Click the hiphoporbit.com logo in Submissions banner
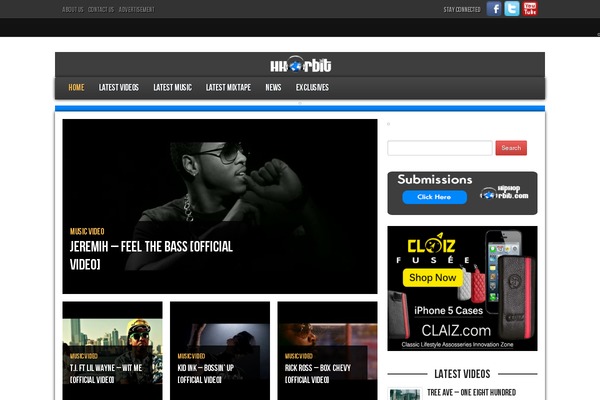Viewport: 600px width, 400px height. [x=504, y=193]
